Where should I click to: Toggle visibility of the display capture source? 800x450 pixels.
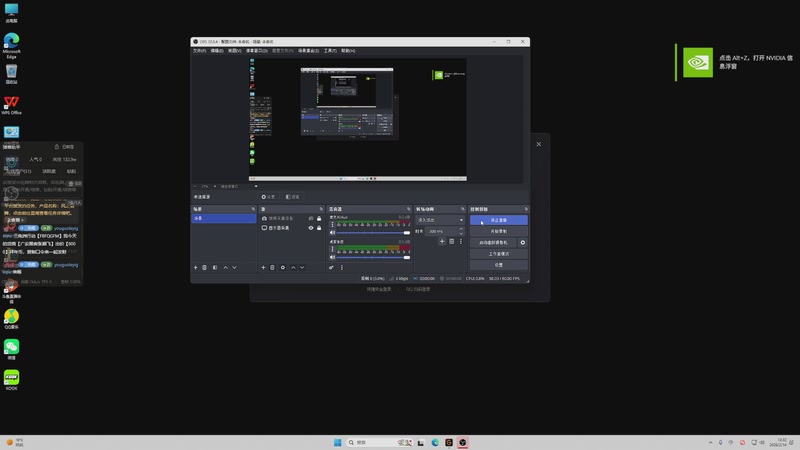311,228
